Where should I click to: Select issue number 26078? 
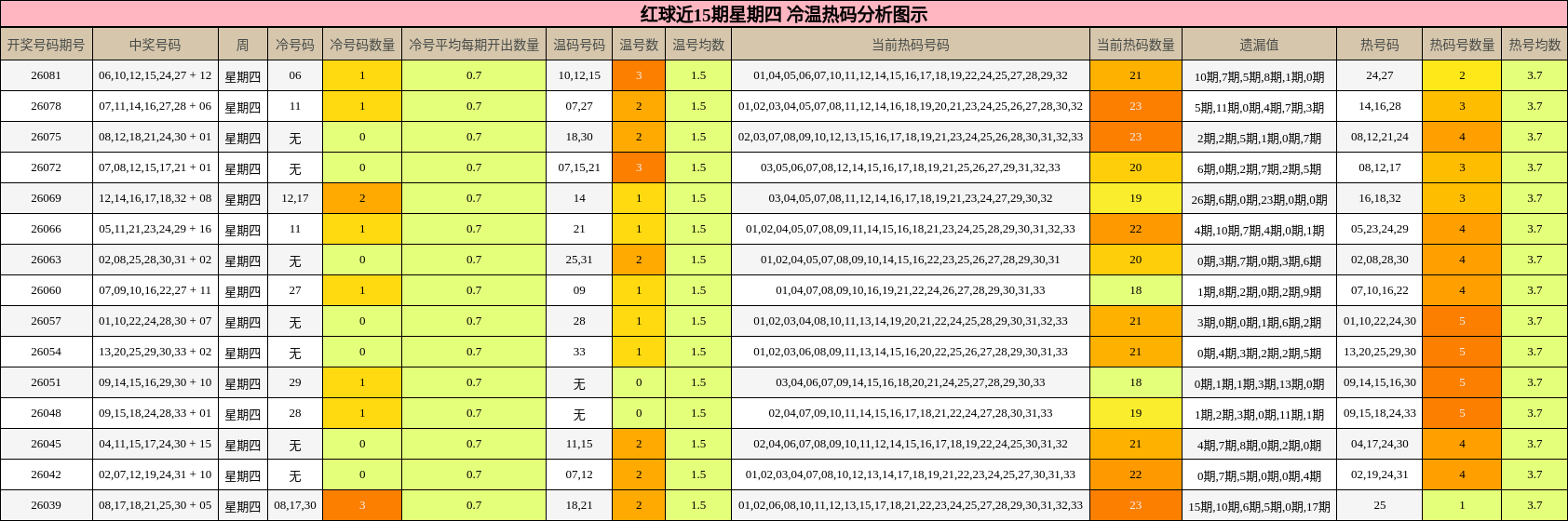pos(46,106)
